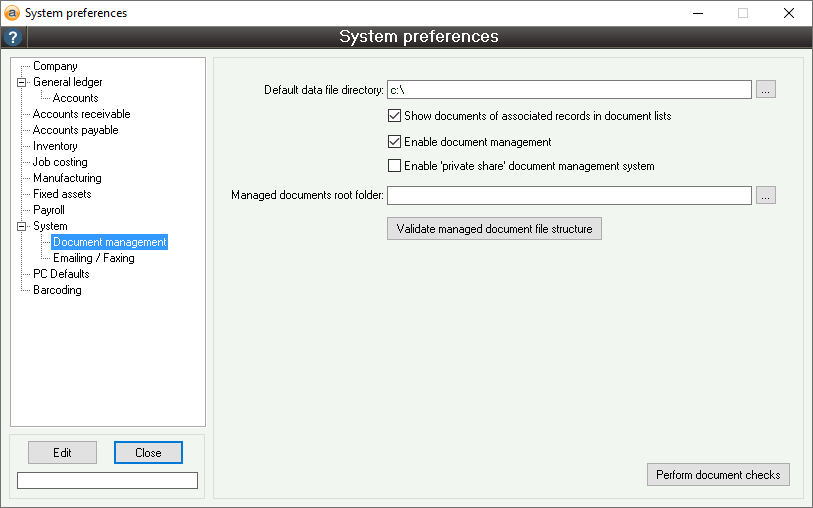
Task: Click the app icon in title bar
Action: point(12,13)
